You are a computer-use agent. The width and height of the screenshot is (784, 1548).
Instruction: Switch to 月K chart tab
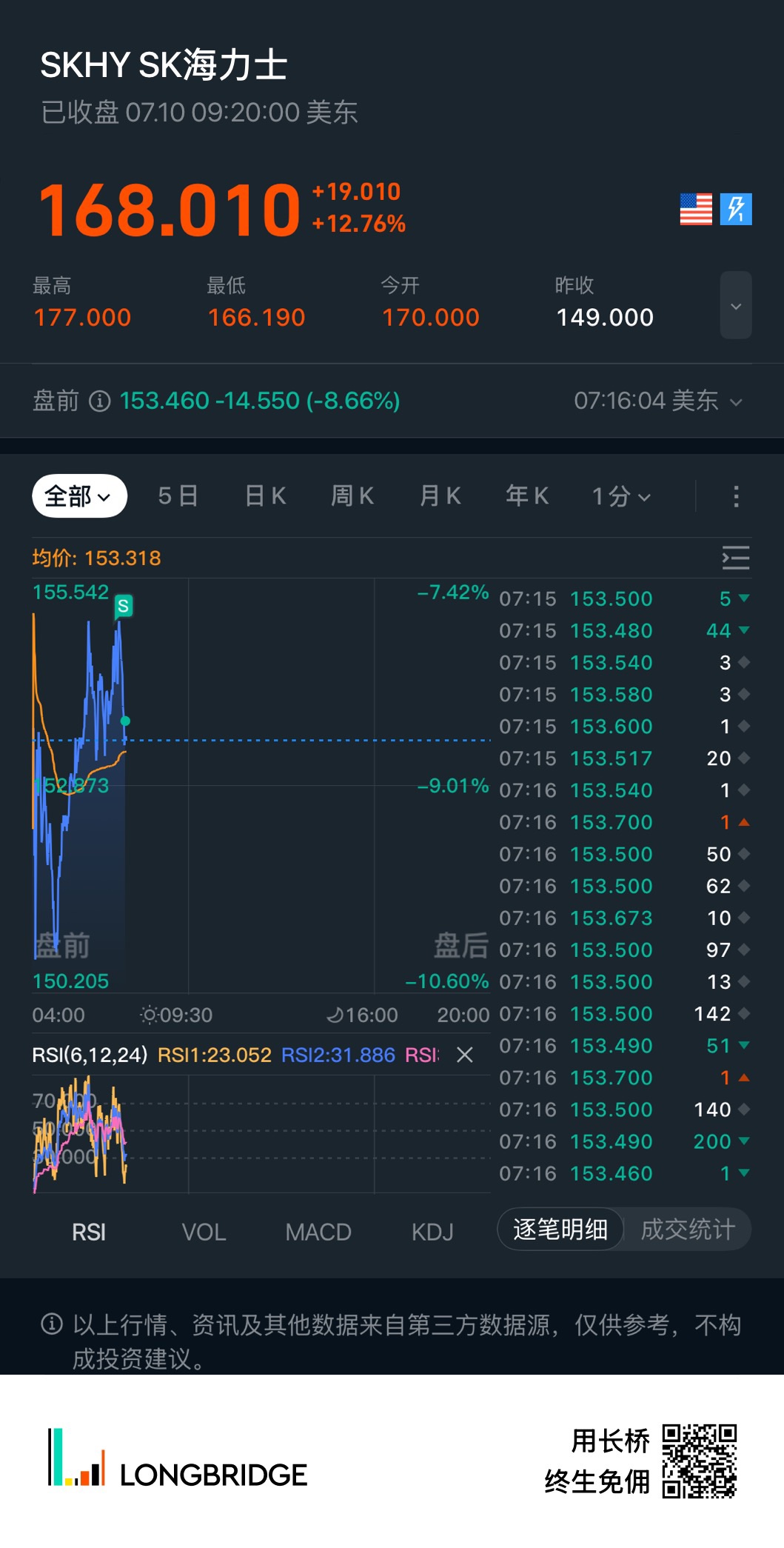pos(440,496)
